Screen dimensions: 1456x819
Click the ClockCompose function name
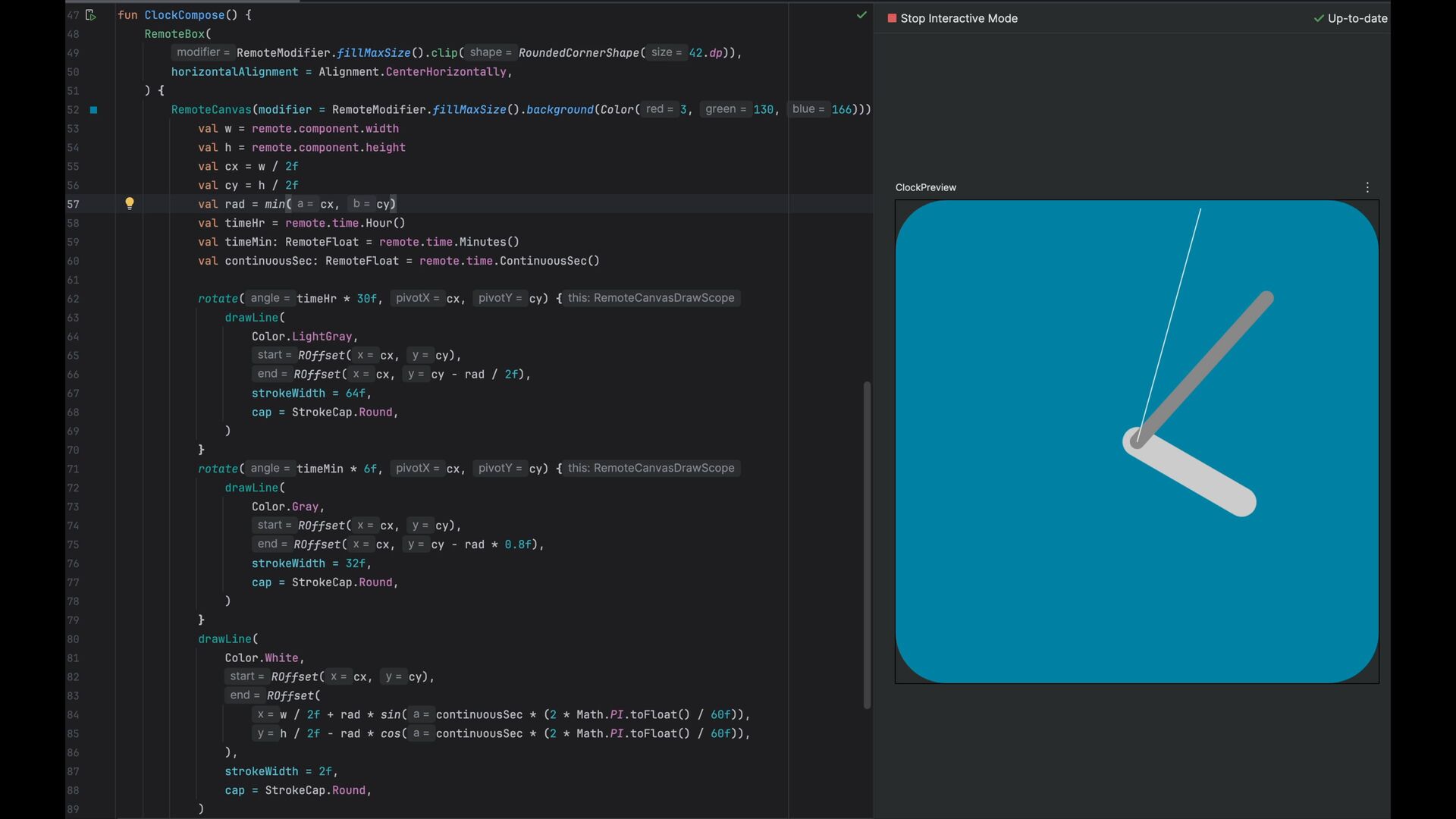point(184,15)
